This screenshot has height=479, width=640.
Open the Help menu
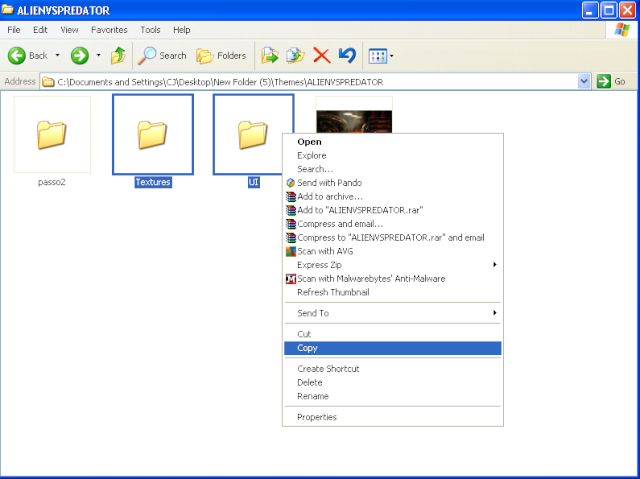[x=182, y=30]
